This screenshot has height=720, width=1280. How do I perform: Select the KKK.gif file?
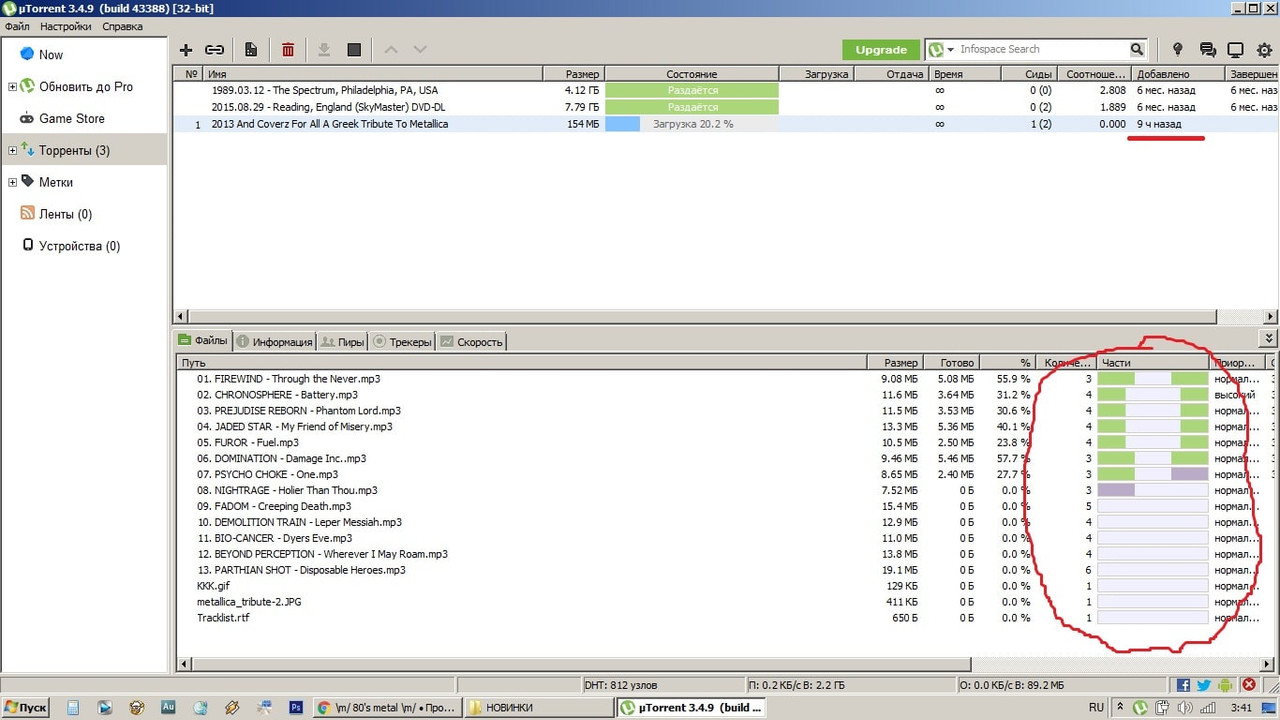[x=213, y=586]
